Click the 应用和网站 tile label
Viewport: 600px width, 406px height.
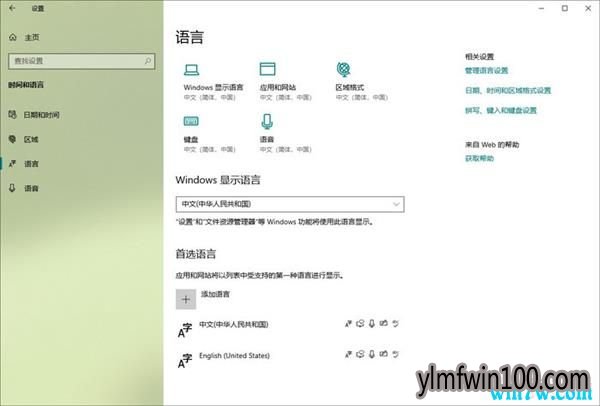coord(278,88)
